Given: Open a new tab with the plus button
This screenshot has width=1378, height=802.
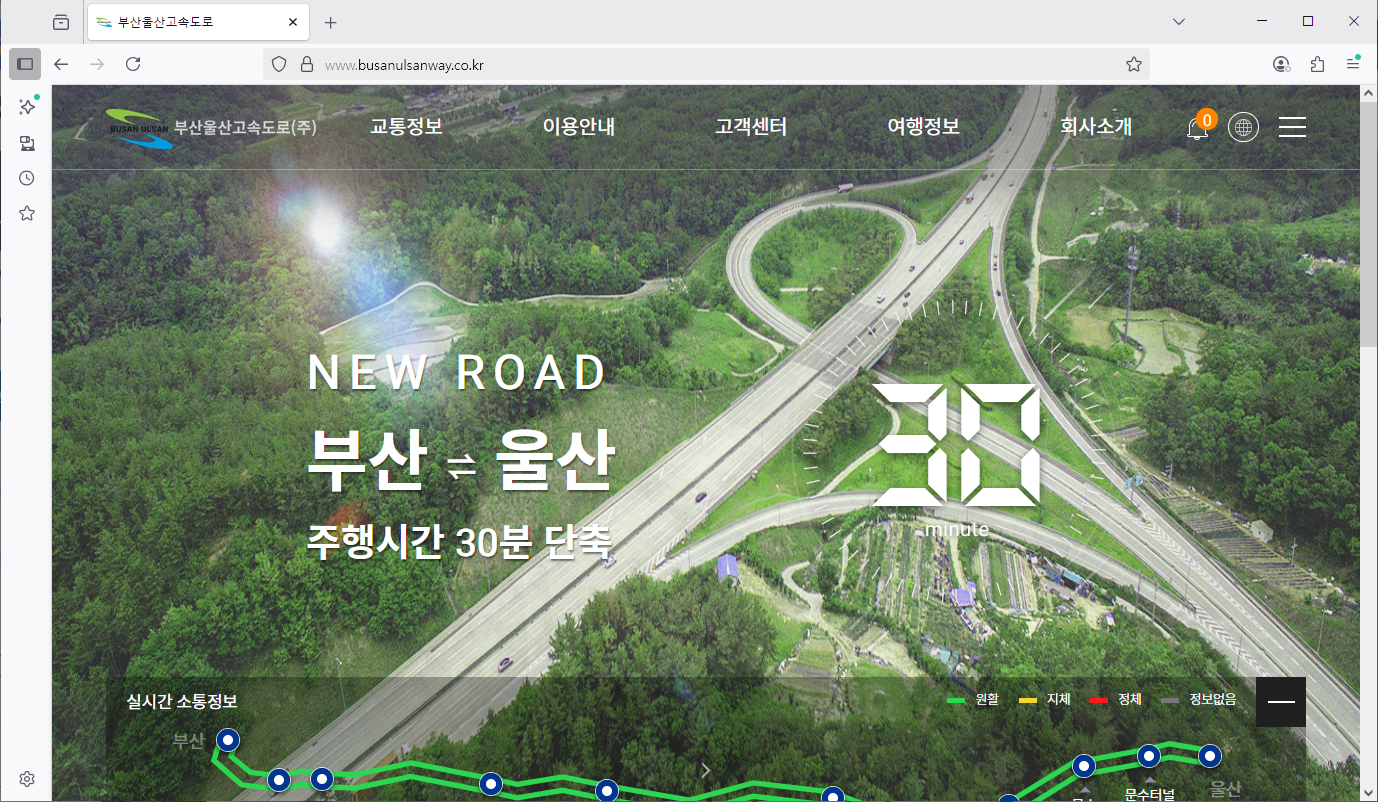Looking at the screenshot, I should coord(330,21).
